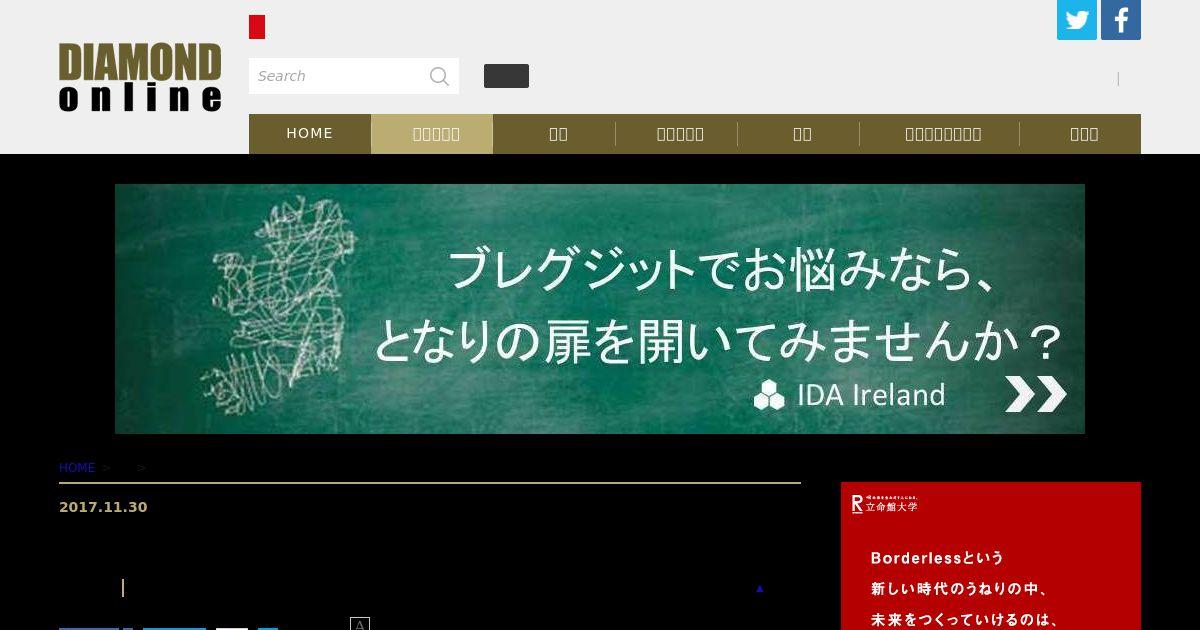Screen dimensions: 1200x630
Task: Select the highlighted light-gold navigation tab
Action: click(432, 134)
